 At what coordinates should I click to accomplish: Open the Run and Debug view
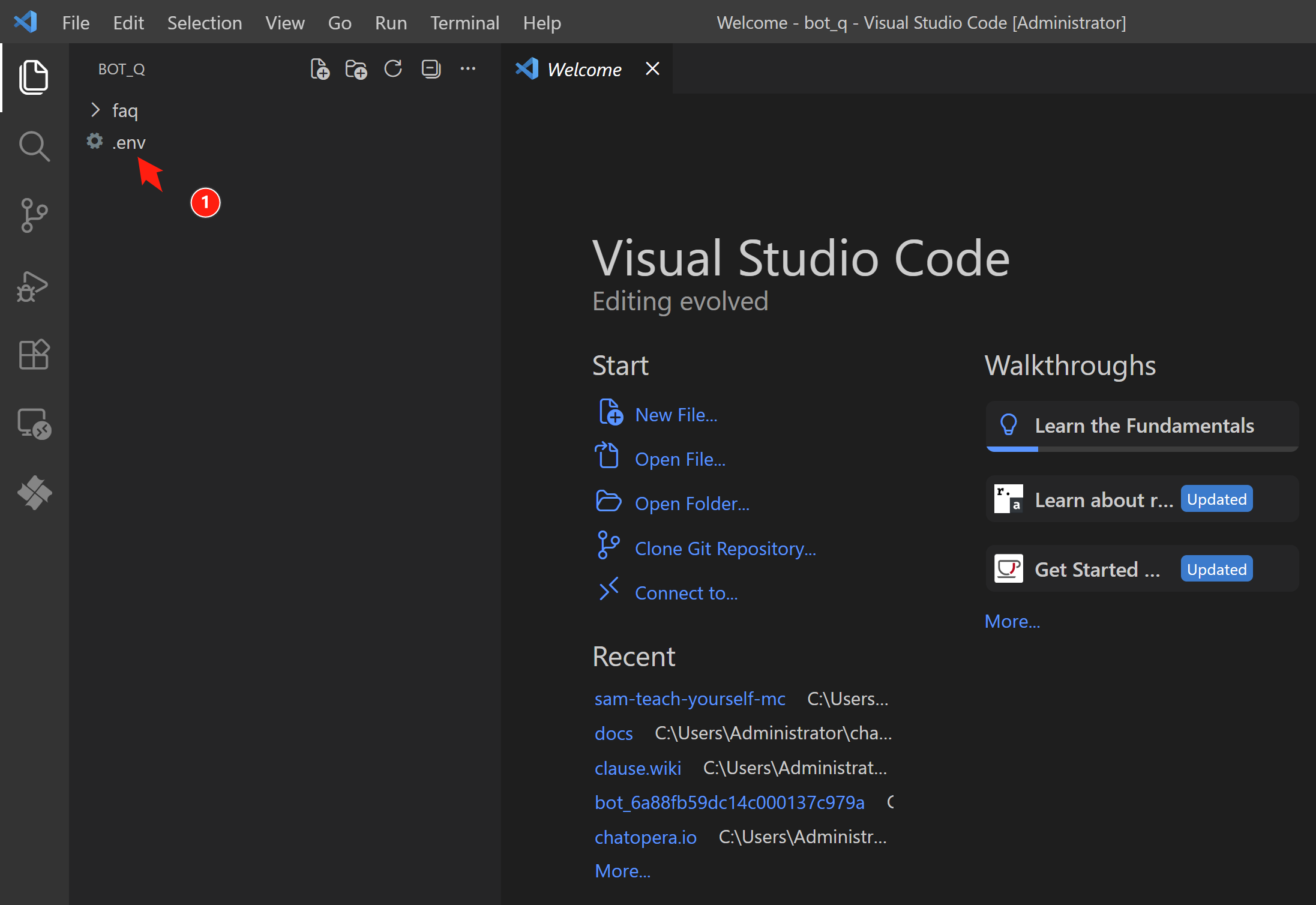(x=34, y=286)
